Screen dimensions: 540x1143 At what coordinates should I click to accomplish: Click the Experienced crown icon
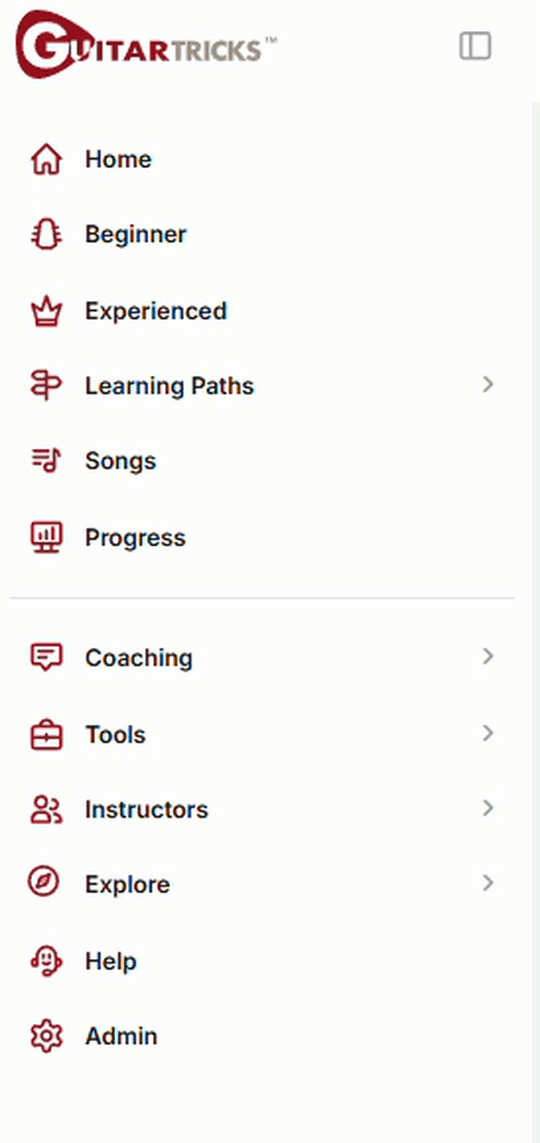click(x=46, y=311)
